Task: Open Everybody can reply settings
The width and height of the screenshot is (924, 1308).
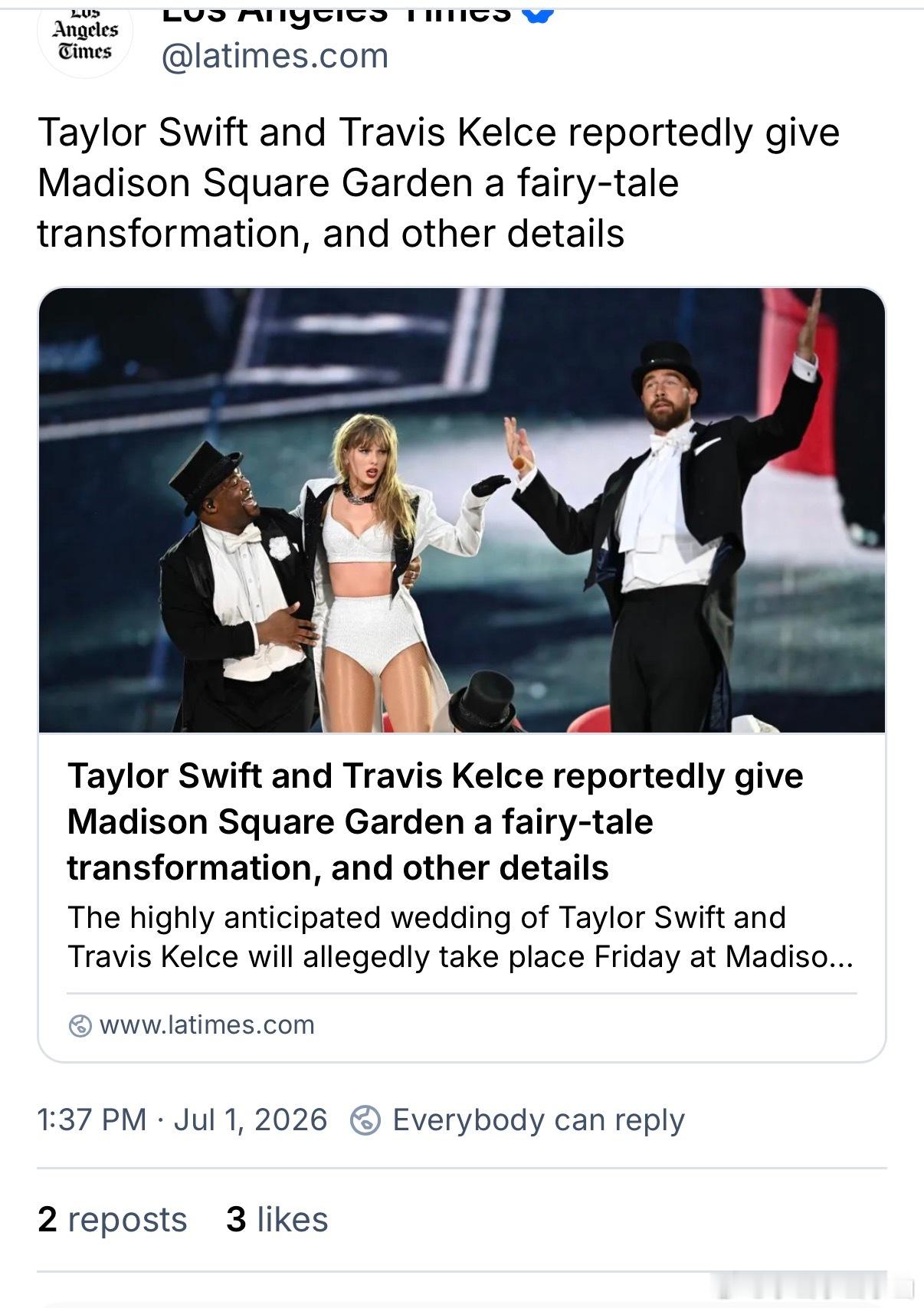Action: [538, 1120]
